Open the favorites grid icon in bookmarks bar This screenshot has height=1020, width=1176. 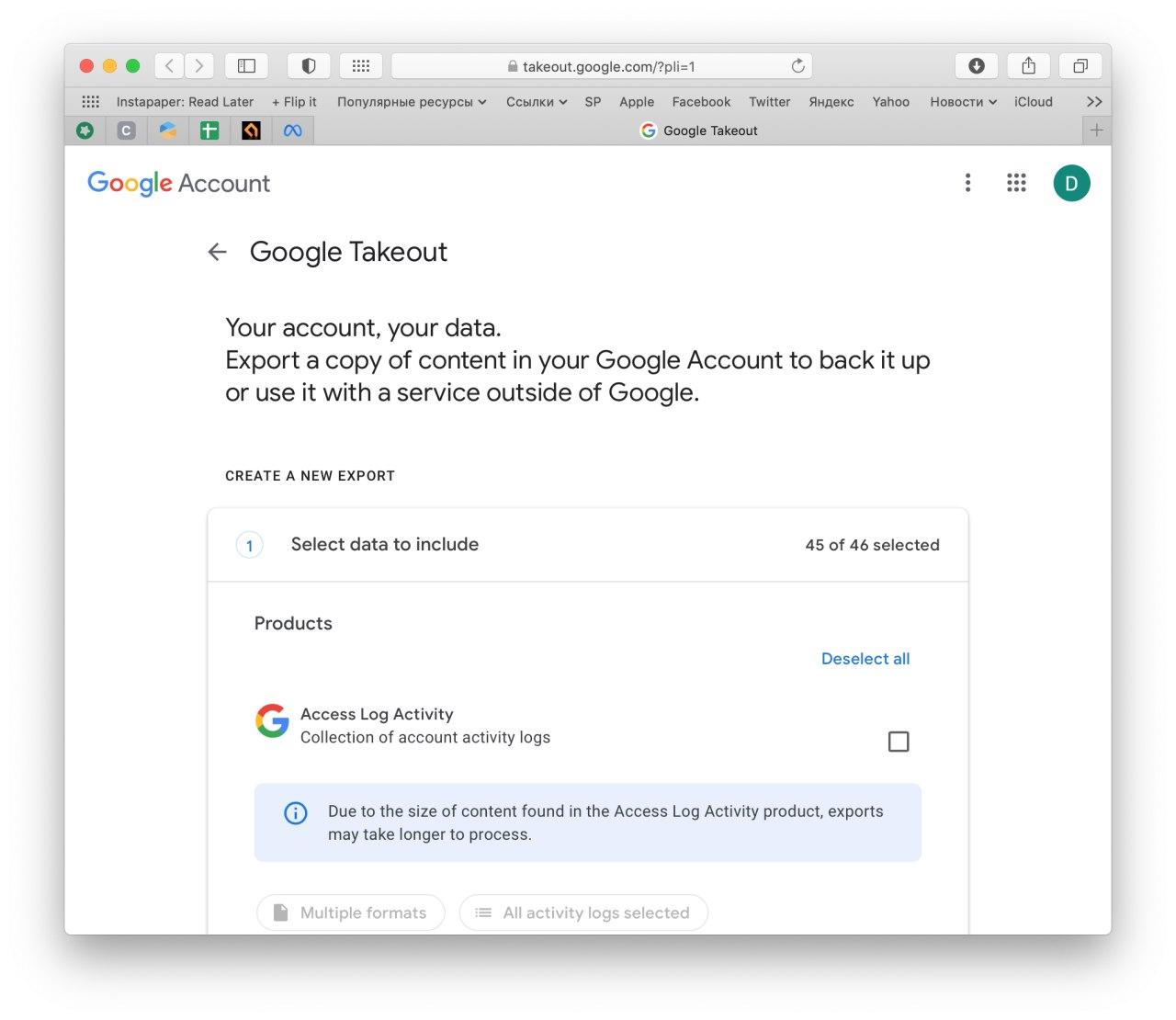[90, 102]
